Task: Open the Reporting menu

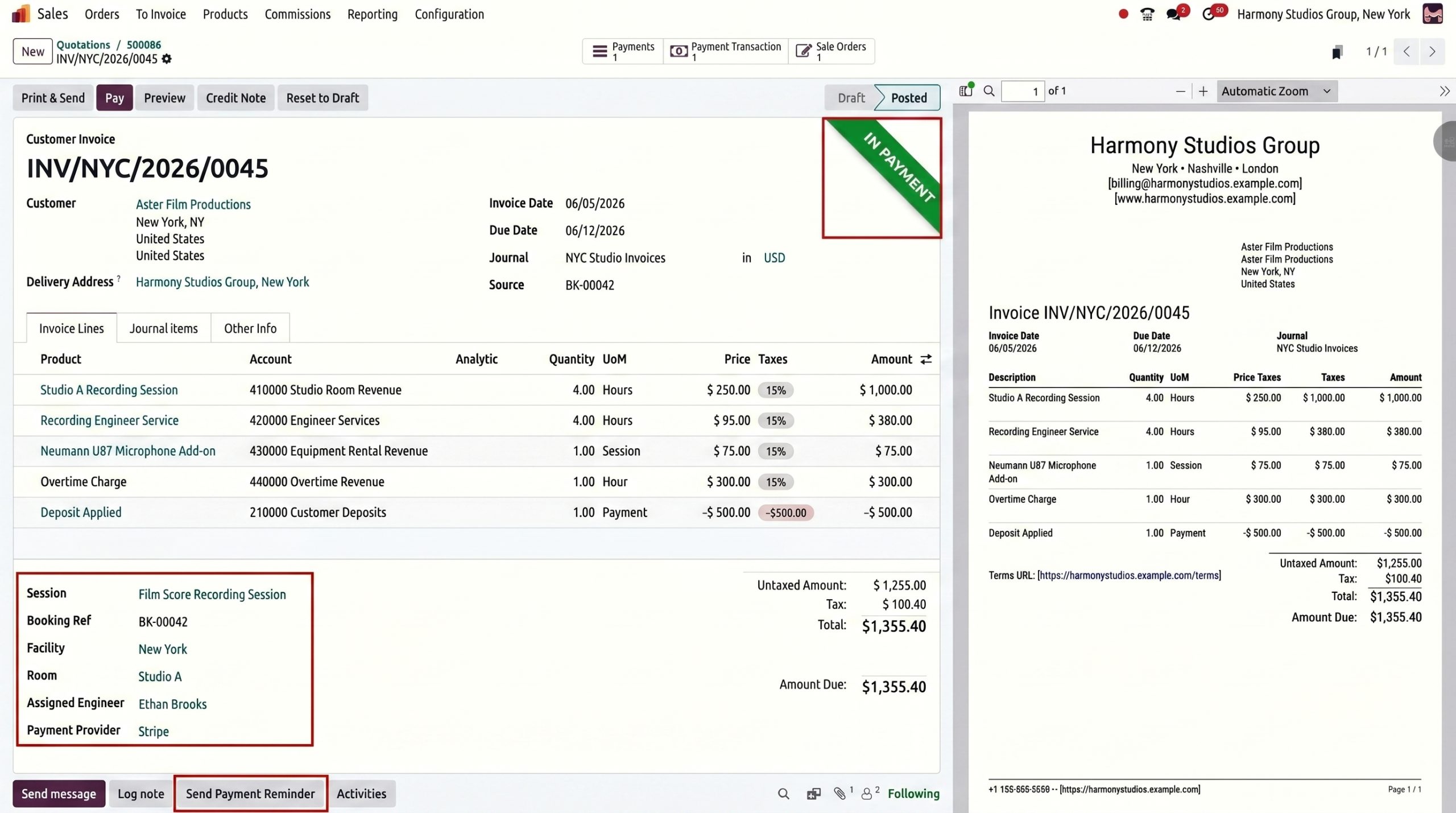Action: tap(373, 14)
